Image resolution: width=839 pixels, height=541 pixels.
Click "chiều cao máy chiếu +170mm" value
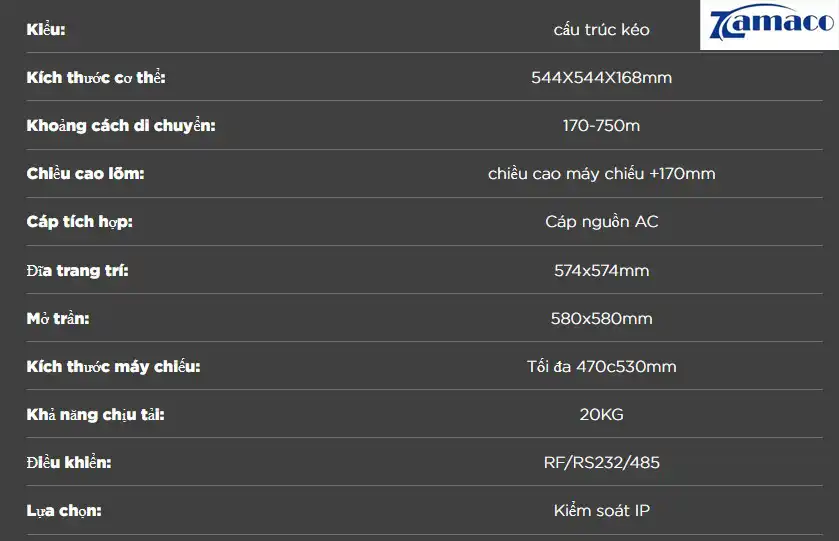pos(601,174)
